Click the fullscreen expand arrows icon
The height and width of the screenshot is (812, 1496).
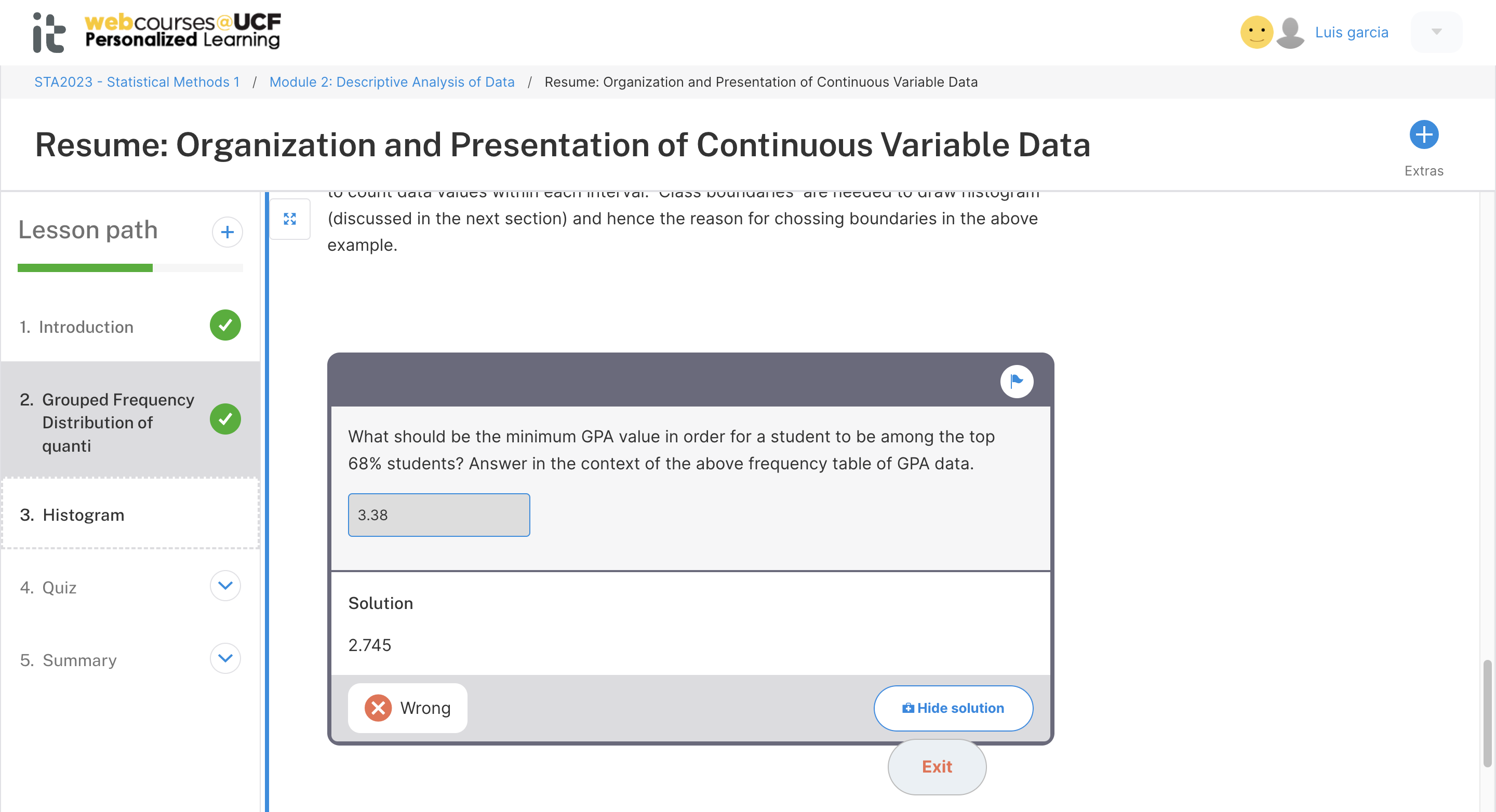290,219
